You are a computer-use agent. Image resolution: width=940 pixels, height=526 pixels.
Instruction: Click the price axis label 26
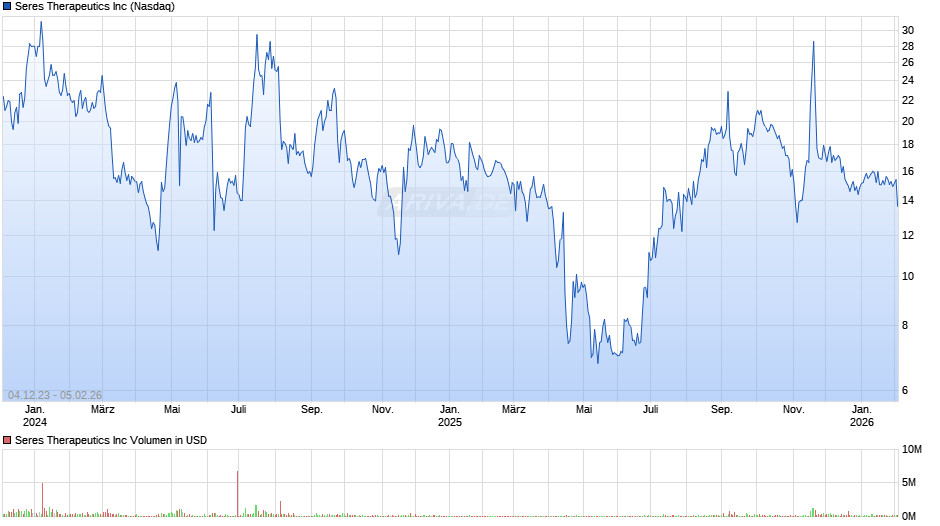(x=908, y=62)
